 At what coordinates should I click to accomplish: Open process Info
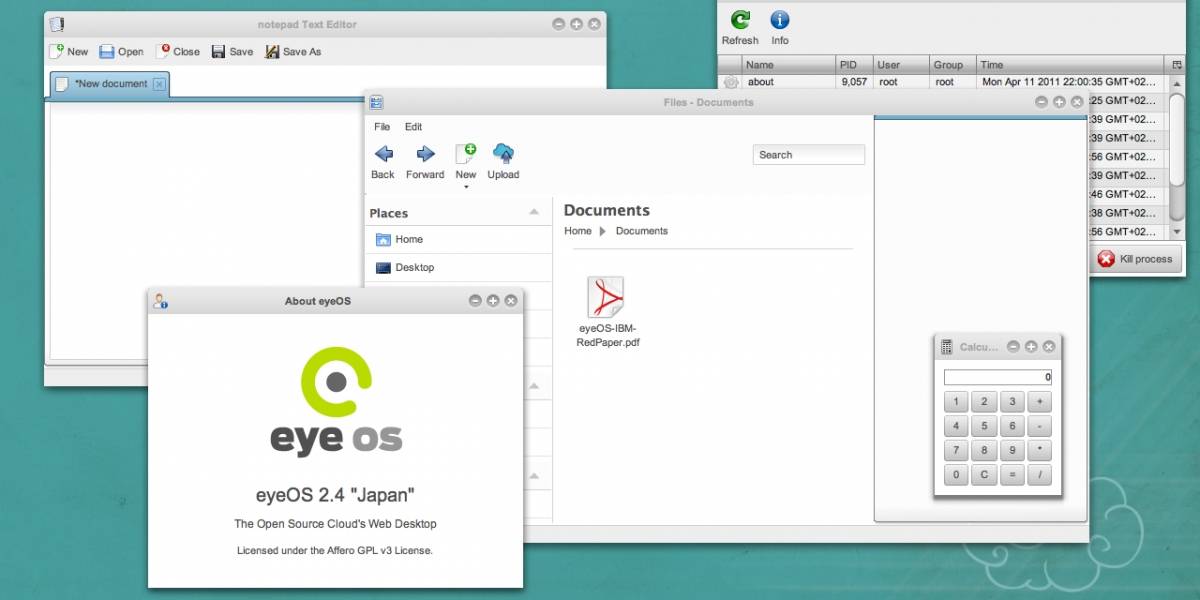780,27
